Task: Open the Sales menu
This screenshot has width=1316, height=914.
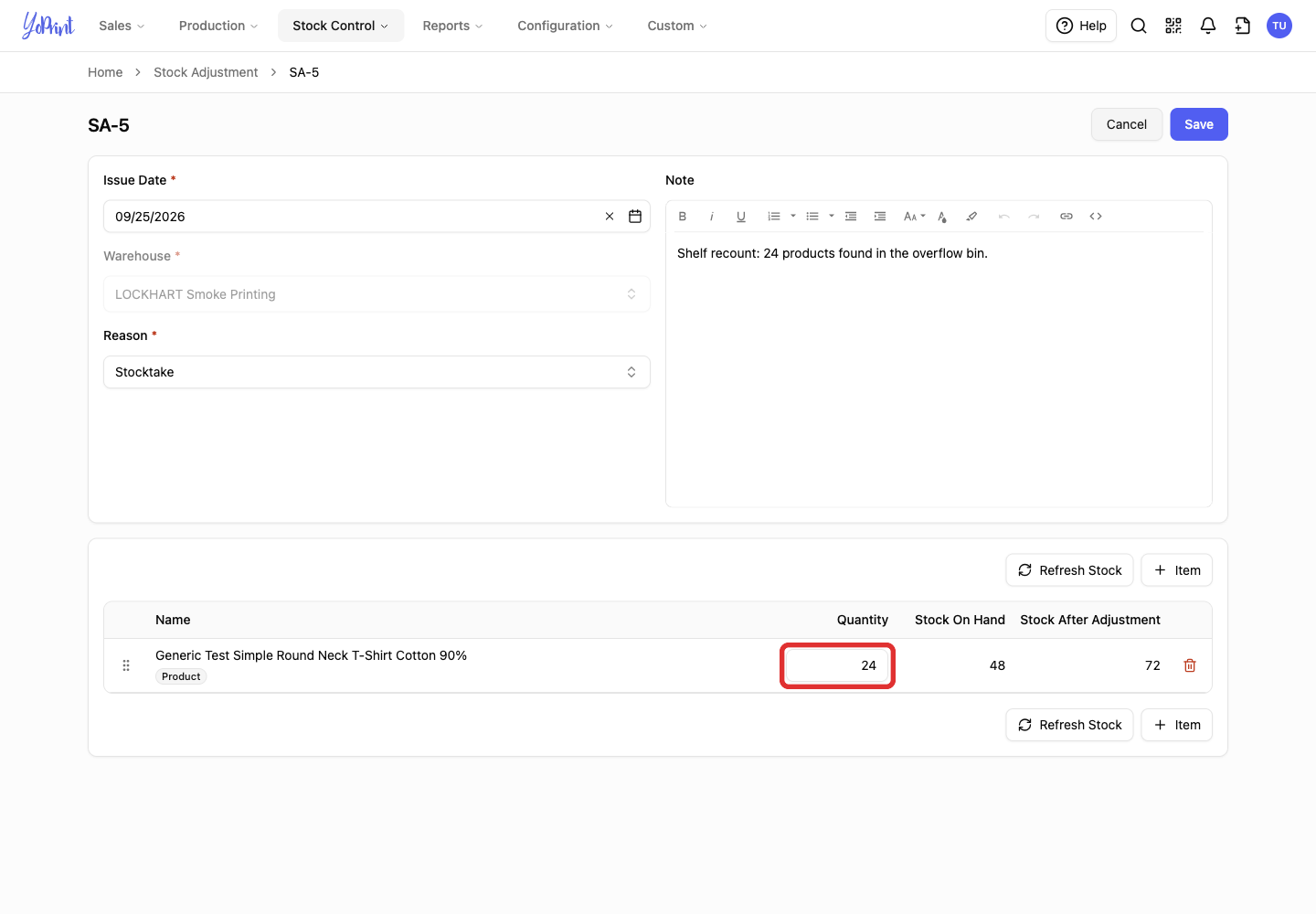Action: 122,26
